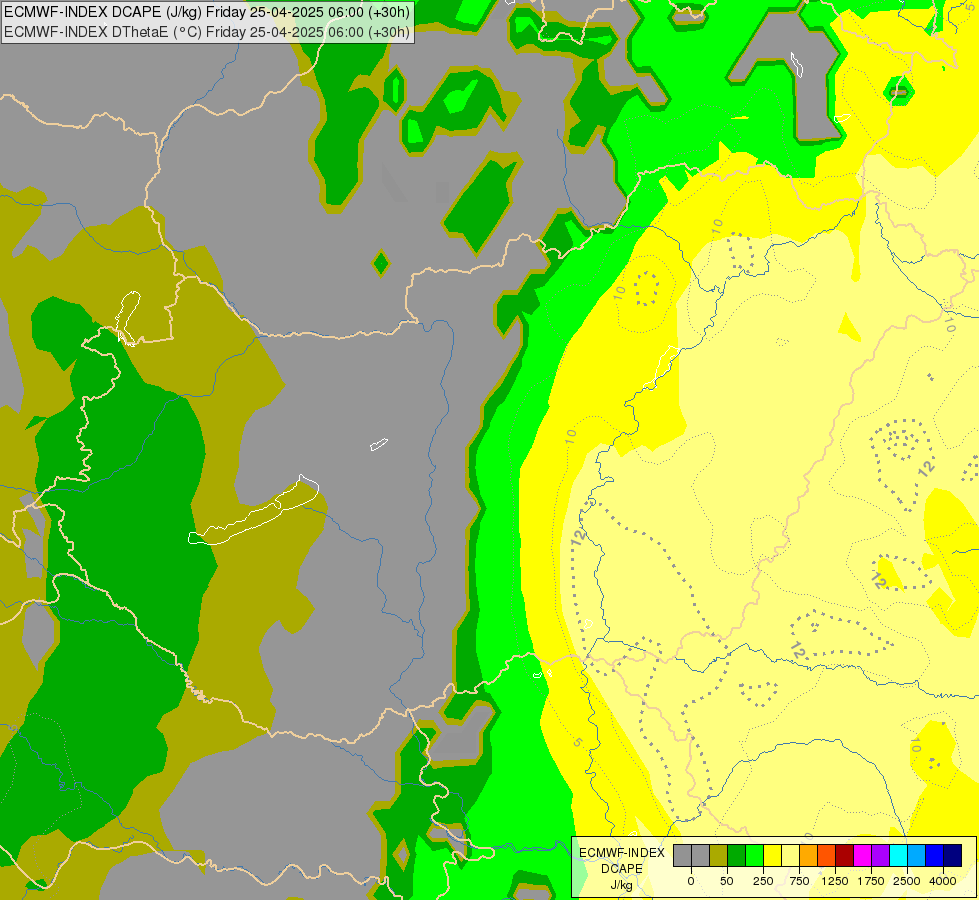This screenshot has height=900, width=979.
Task: Click the sky blue legend swatch
Action: tap(917, 856)
